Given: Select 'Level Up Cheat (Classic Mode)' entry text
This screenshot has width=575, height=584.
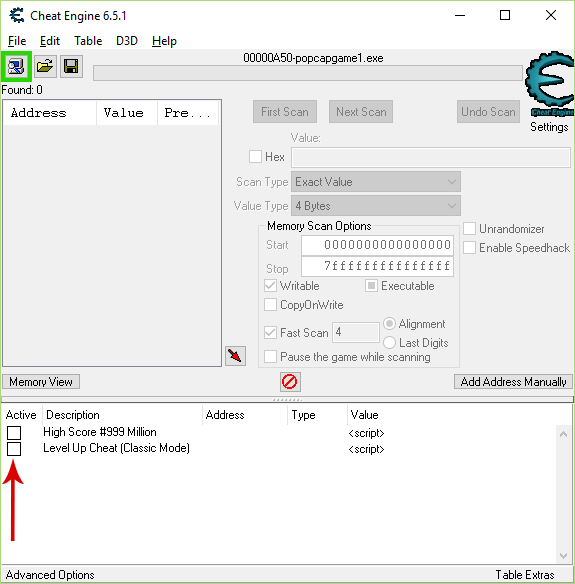Looking at the screenshot, I should (x=117, y=448).
